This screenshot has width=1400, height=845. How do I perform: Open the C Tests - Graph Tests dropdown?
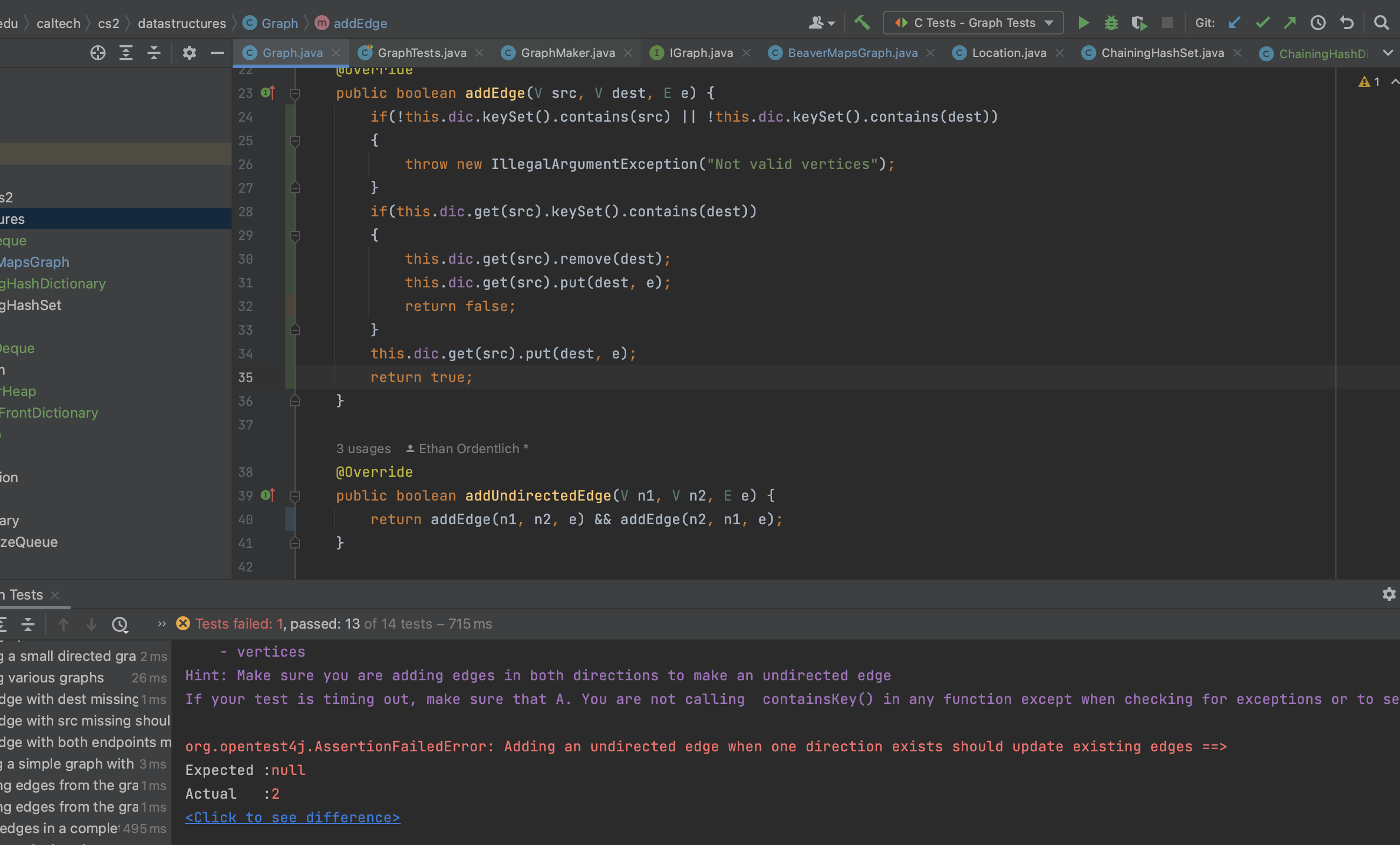974,23
